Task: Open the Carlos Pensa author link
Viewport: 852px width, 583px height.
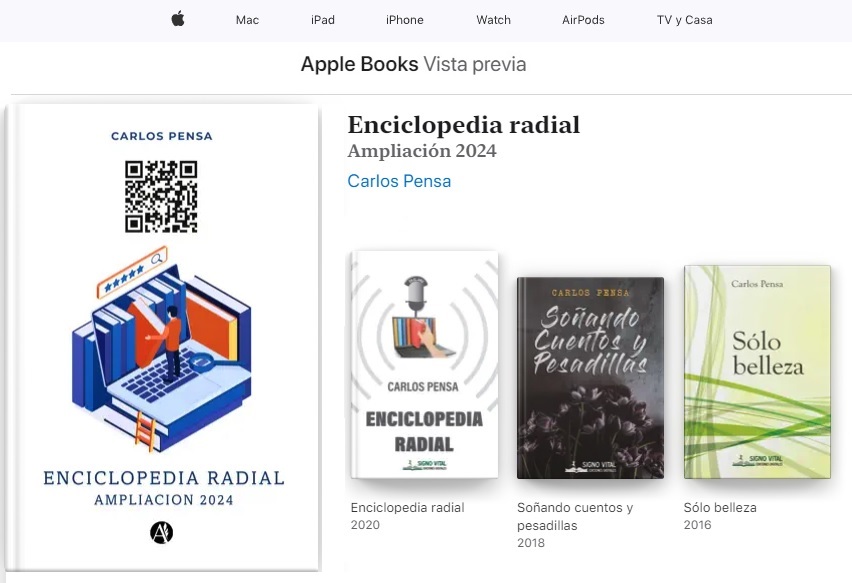Action: tap(399, 181)
